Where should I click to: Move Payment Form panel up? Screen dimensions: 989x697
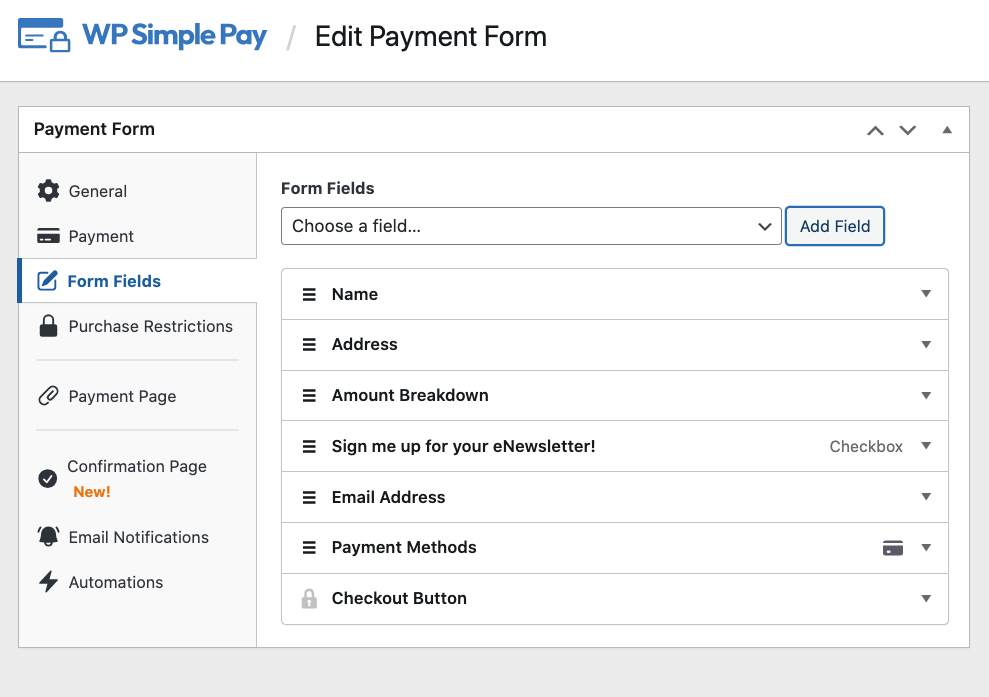(x=875, y=130)
